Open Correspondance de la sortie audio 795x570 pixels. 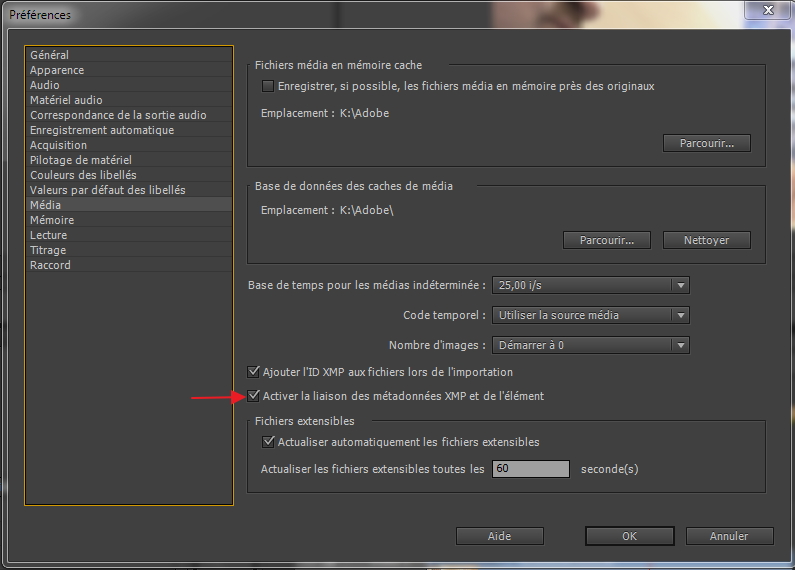[129, 115]
